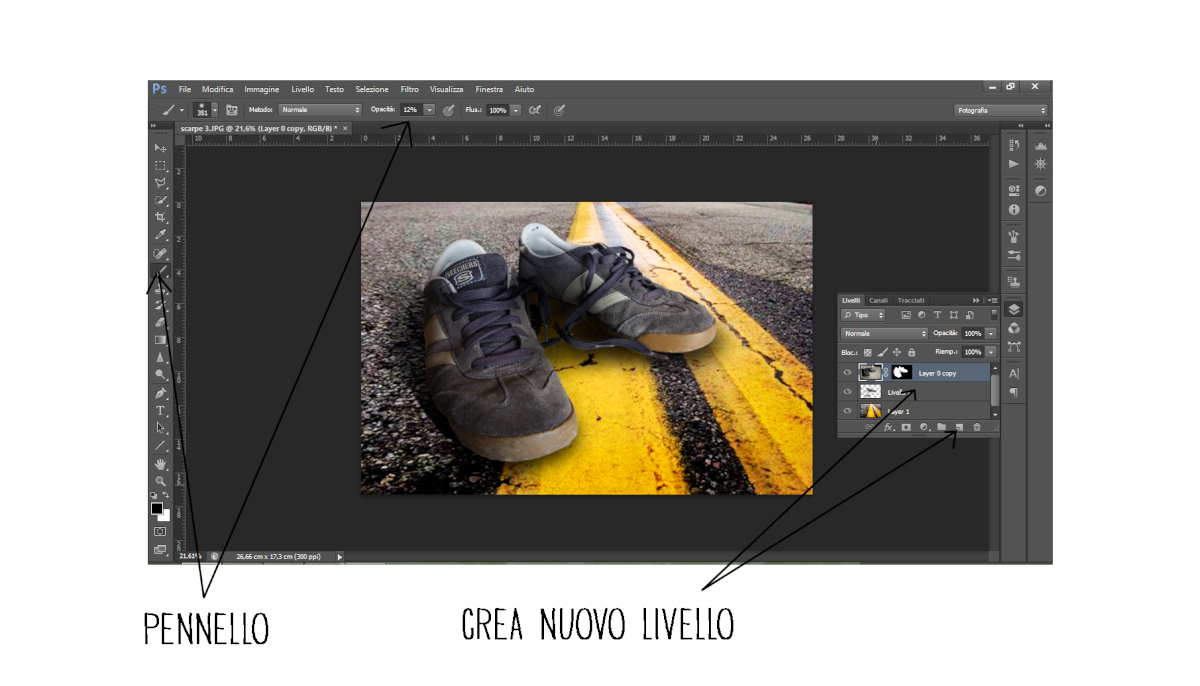Image resolution: width=1200 pixels, height=686 pixels.
Task: Create a new layer icon
Action: point(958,427)
